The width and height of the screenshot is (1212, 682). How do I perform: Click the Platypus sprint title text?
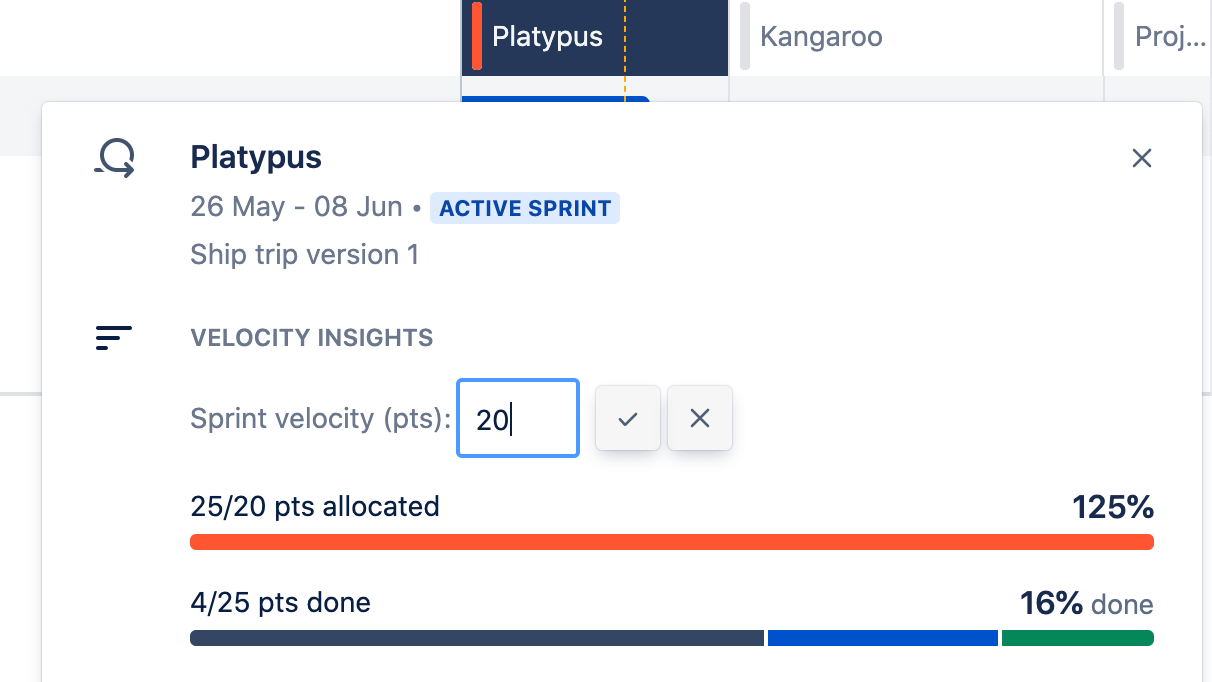tap(256, 158)
